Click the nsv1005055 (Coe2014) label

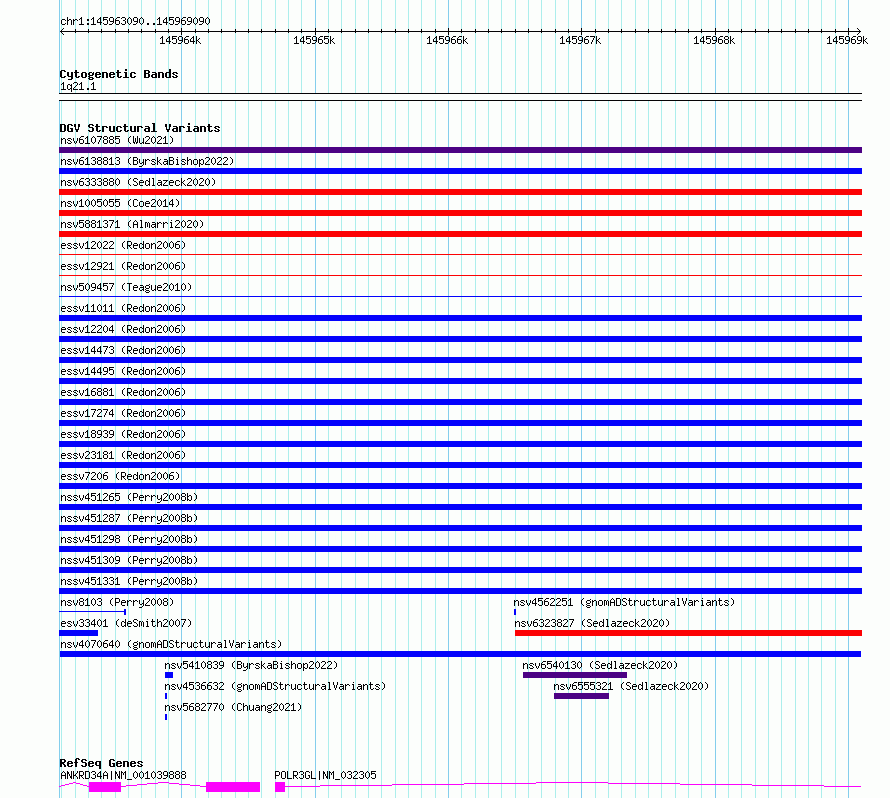tap(120, 203)
